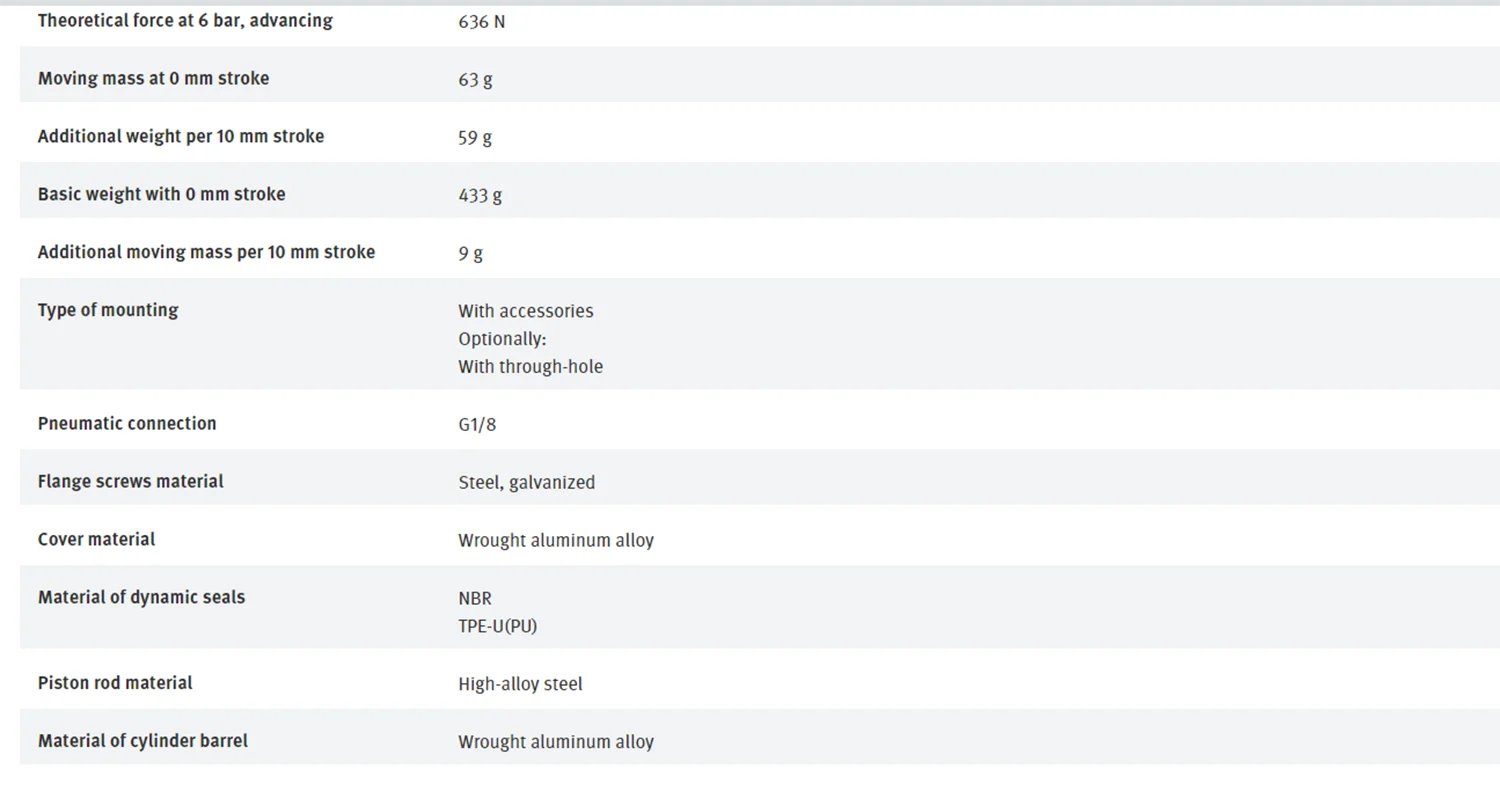Select the "With accessories" mounting text
This screenshot has width=1500, height=791.
pos(525,312)
